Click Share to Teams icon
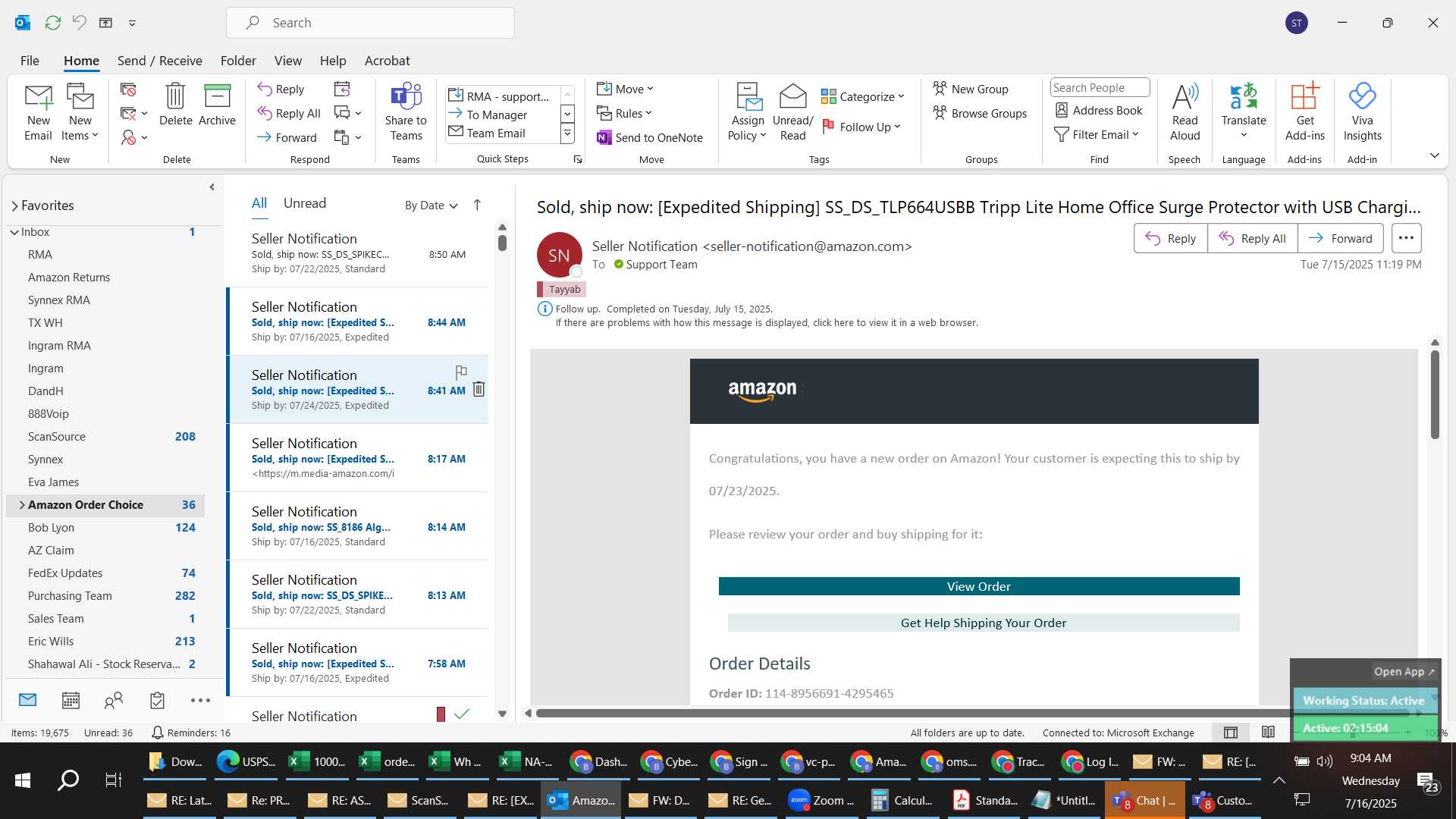 (x=406, y=112)
